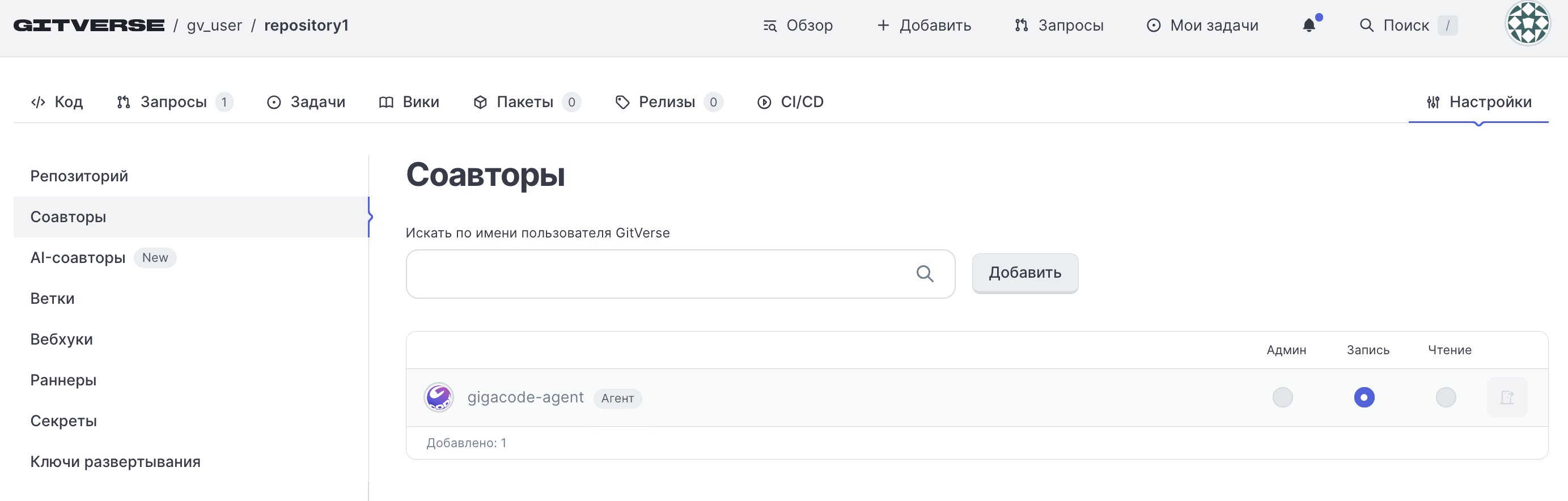The width and height of the screenshot is (1568, 501).
Task: Click the Настройки sliders icon
Action: (x=1434, y=102)
